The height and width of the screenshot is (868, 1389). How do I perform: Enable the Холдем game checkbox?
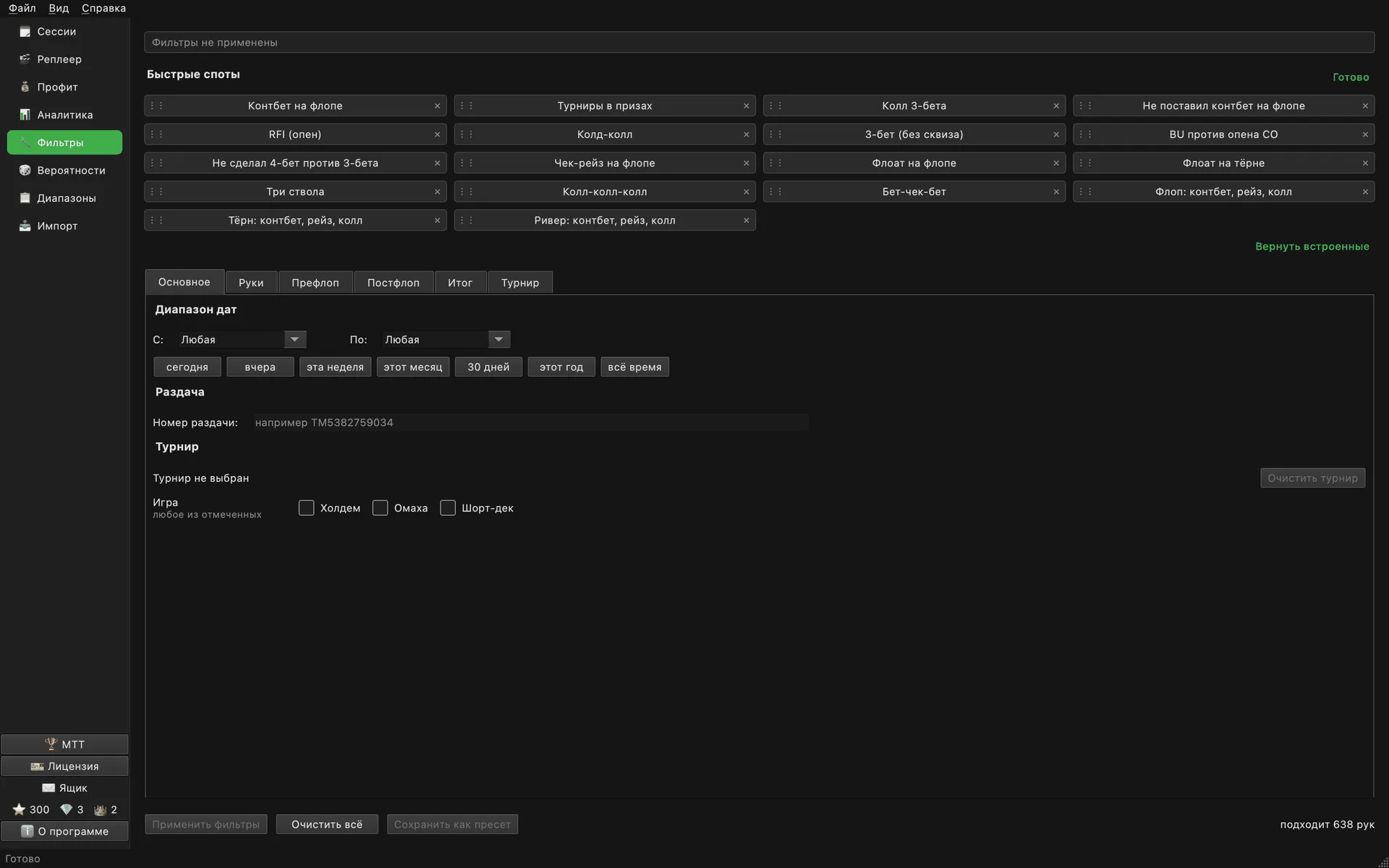pyautogui.click(x=306, y=508)
